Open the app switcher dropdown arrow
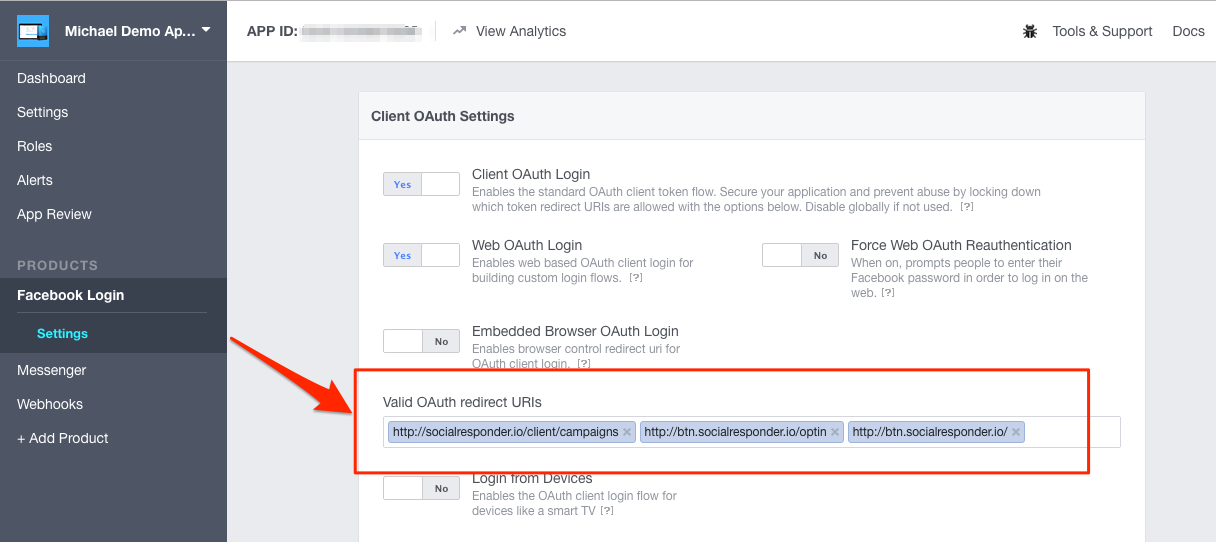 [x=206, y=30]
